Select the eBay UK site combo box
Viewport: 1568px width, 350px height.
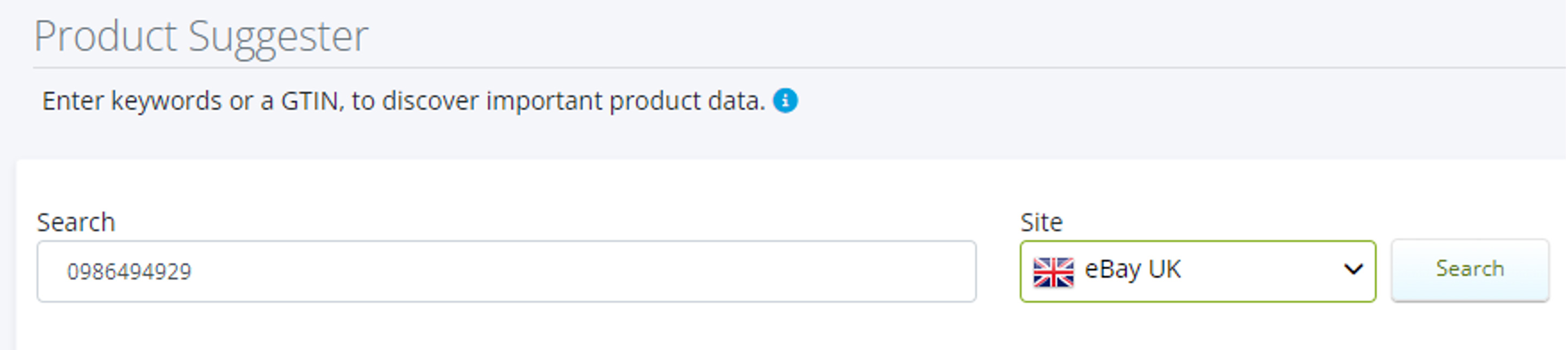point(1198,271)
